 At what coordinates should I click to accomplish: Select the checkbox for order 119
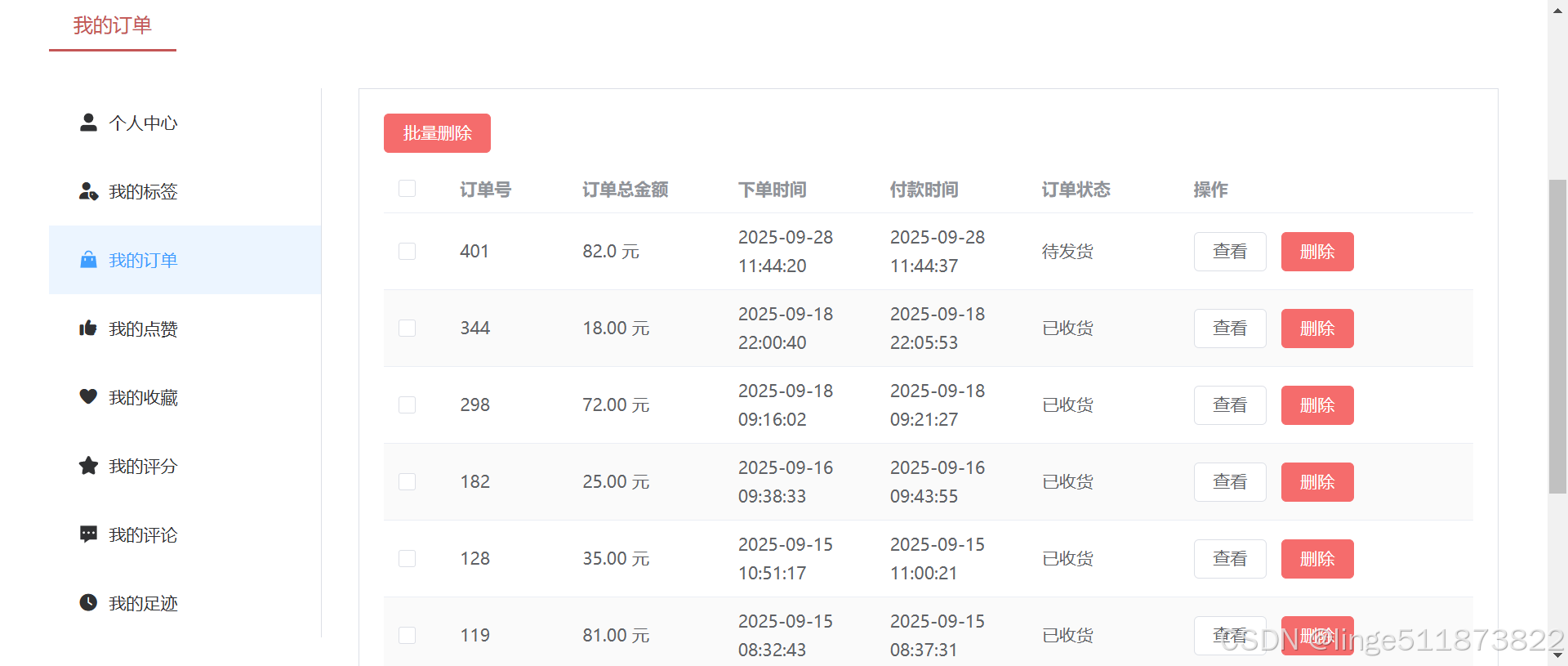407,635
